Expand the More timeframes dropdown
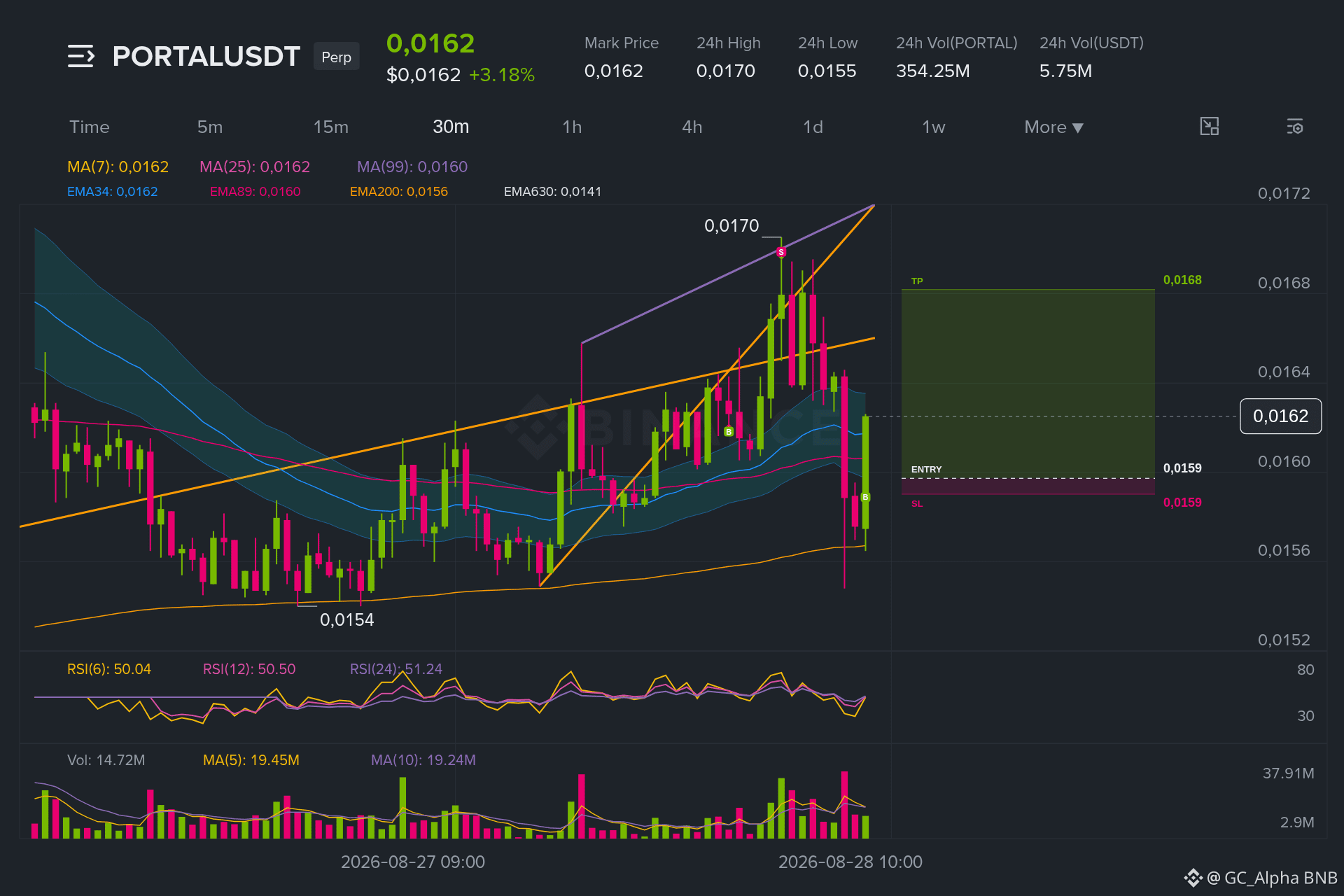 (x=1053, y=127)
